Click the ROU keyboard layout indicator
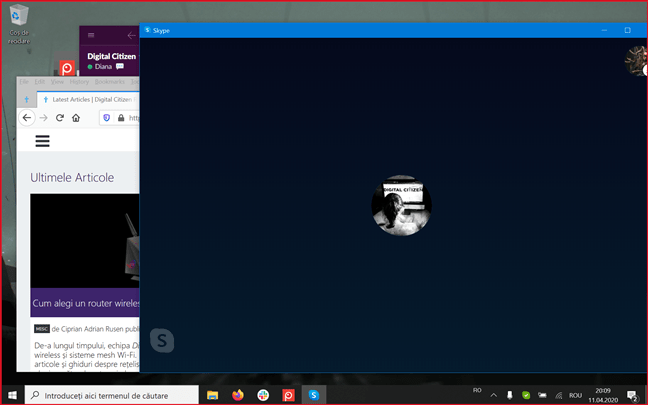This screenshot has width=648, height=405. (575, 395)
